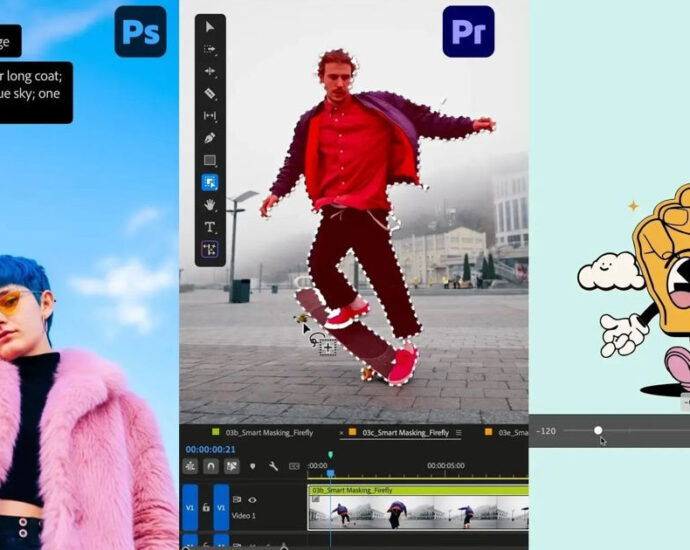Select the Track Select Forward tool
Viewport: 690px width, 550px height.
210,49
